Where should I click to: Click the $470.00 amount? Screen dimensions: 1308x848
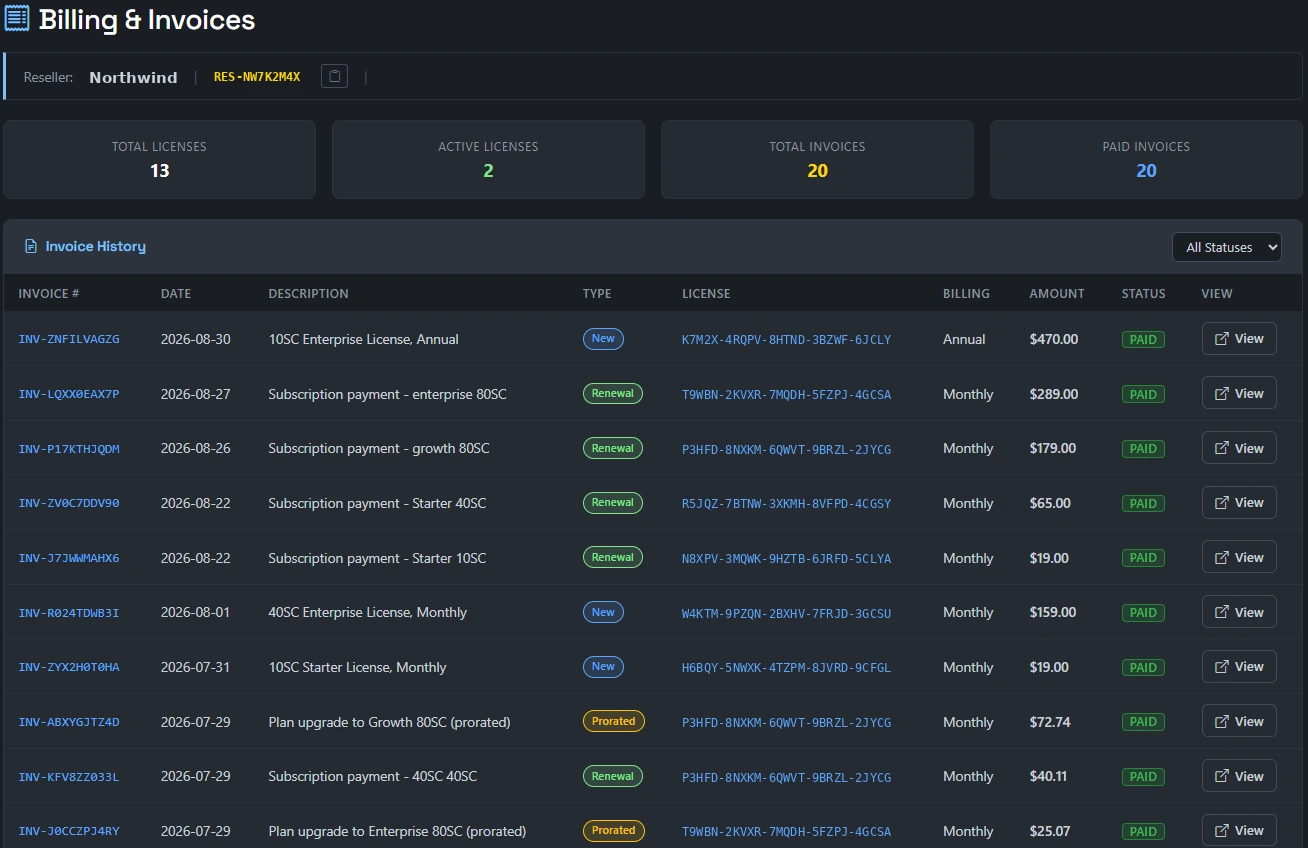(x=1054, y=339)
